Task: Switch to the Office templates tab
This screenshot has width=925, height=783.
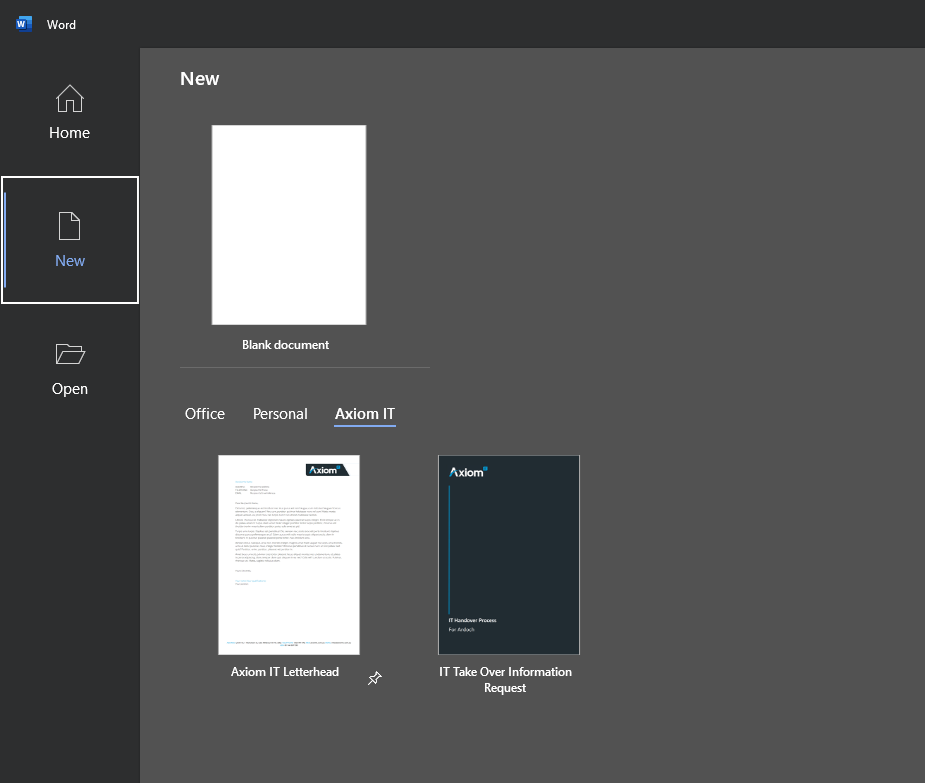Action: point(205,414)
